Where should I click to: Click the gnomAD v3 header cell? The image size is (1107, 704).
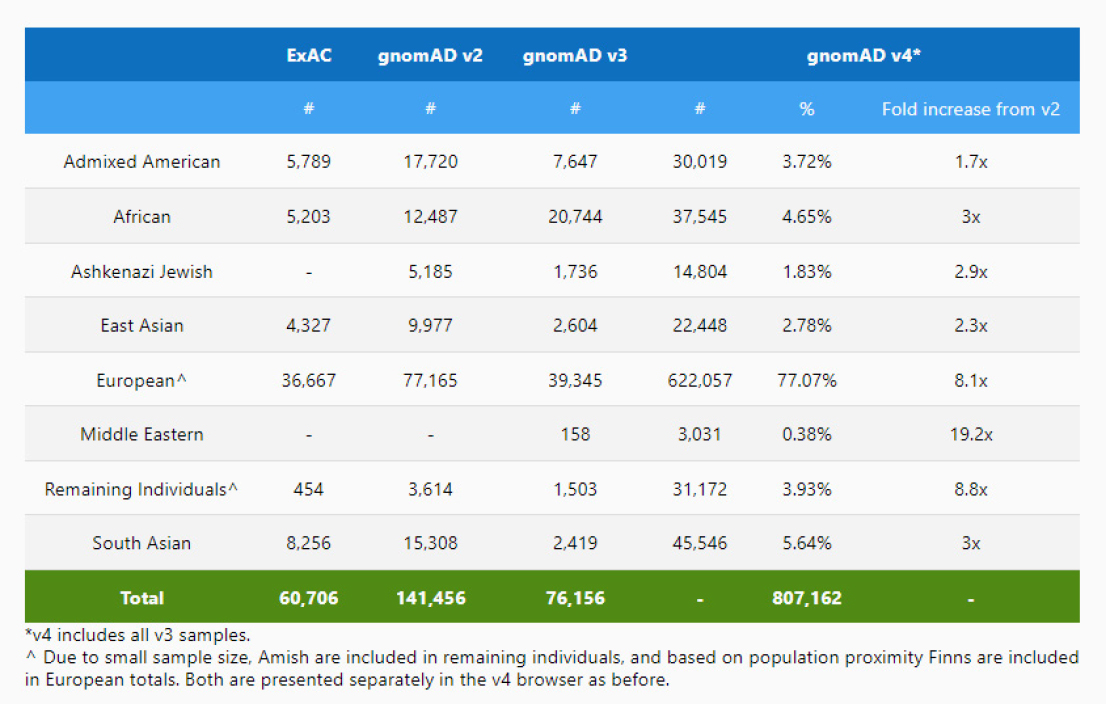tap(575, 55)
